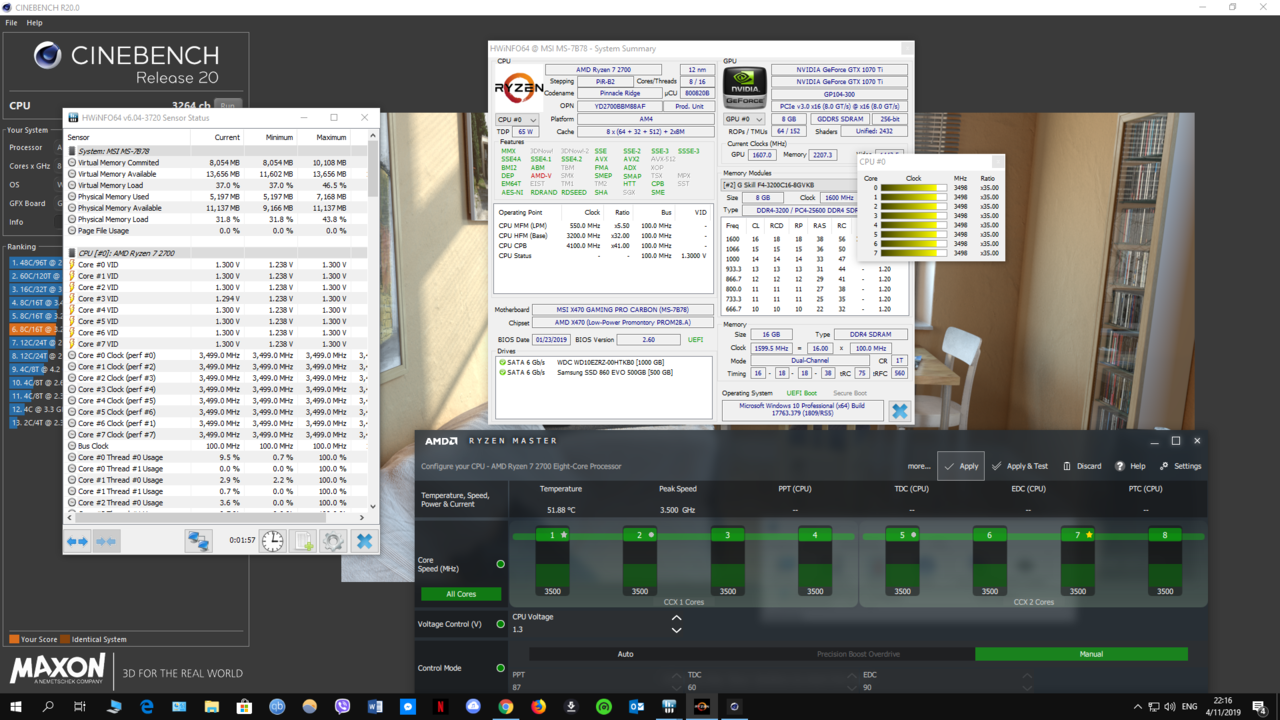Image resolution: width=1280 pixels, height=720 pixels.
Task: Open sensor settings gear icon in HWiNFO
Action: 333,541
